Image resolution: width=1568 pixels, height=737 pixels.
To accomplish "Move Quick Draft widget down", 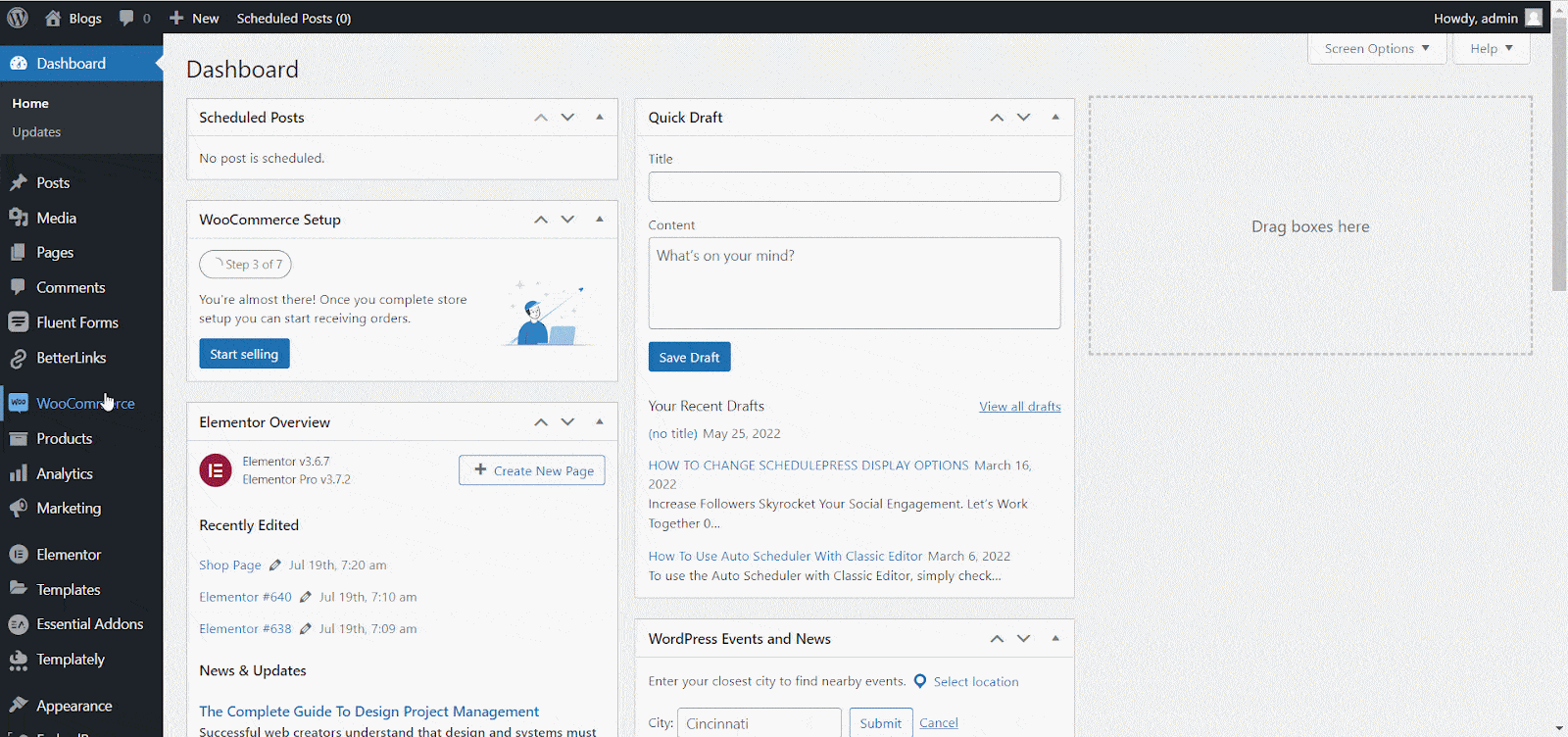I will coord(1023,117).
